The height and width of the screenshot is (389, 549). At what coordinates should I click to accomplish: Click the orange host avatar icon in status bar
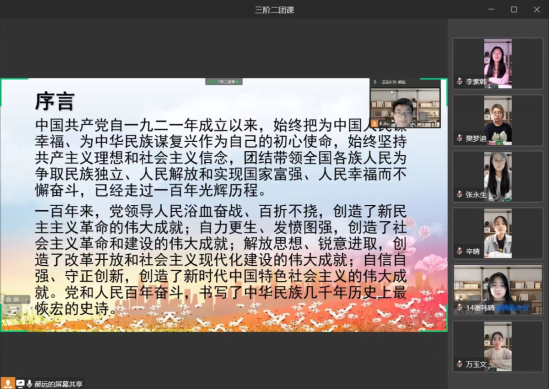[8, 384]
